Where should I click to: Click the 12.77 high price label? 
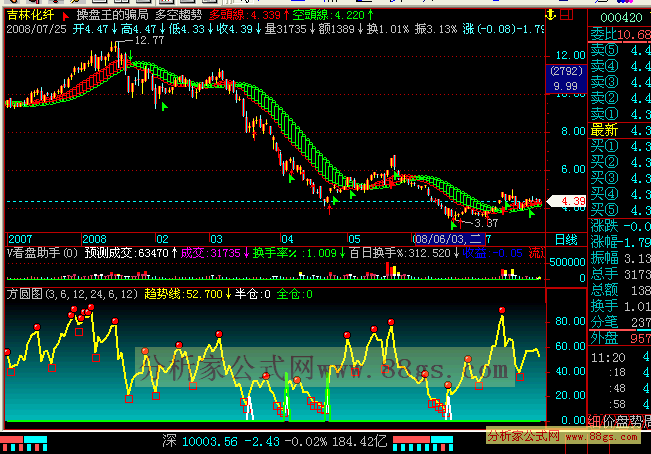pos(149,40)
